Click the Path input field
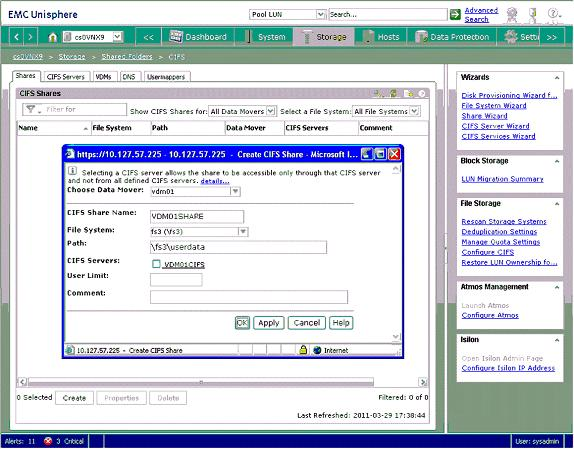This screenshot has width=574, height=449. [238, 247]
